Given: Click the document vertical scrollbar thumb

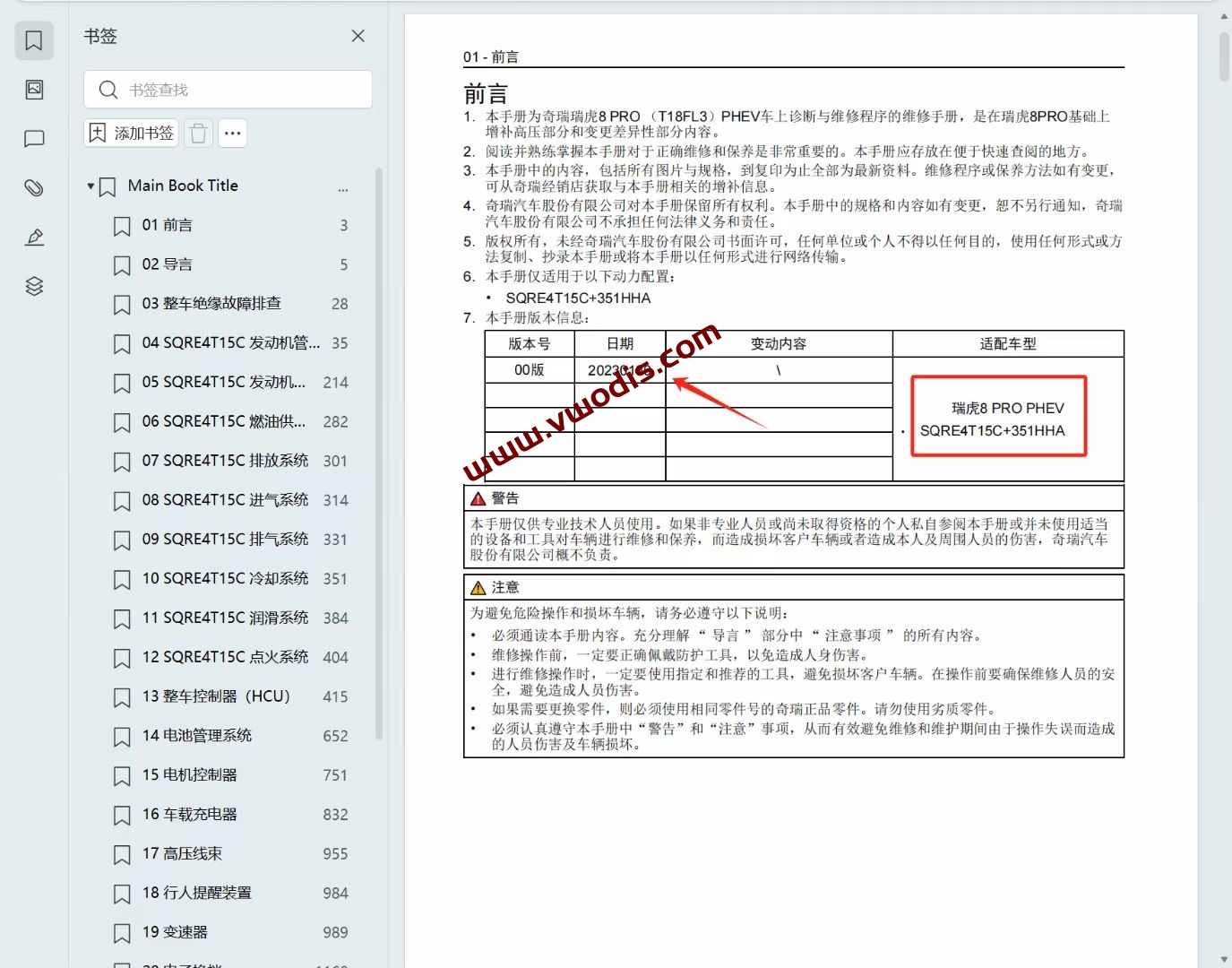Looking at the screenshot, I should click(x=1224, y=57).
